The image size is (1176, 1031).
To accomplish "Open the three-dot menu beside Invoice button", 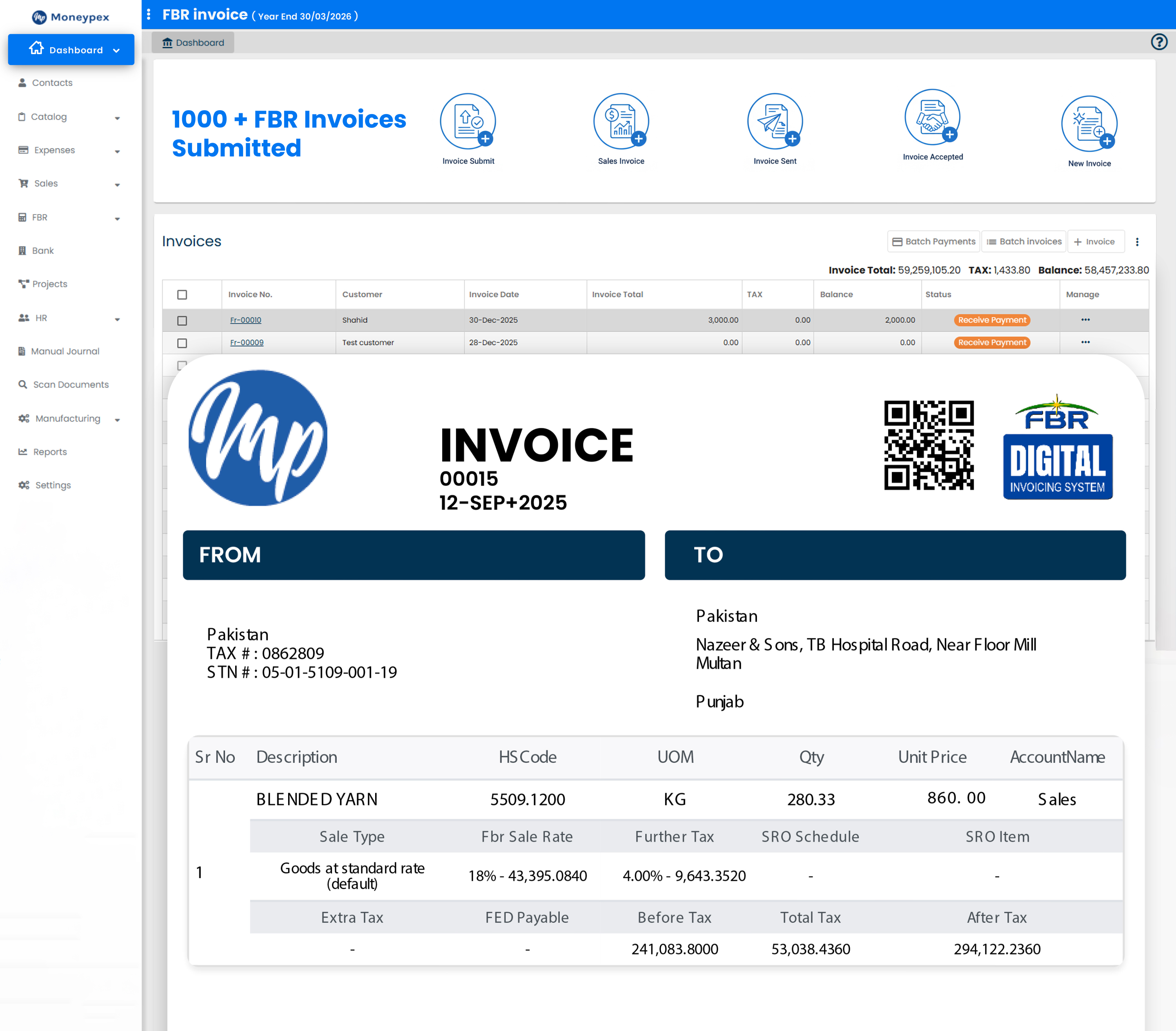I will coord(1138,242).
